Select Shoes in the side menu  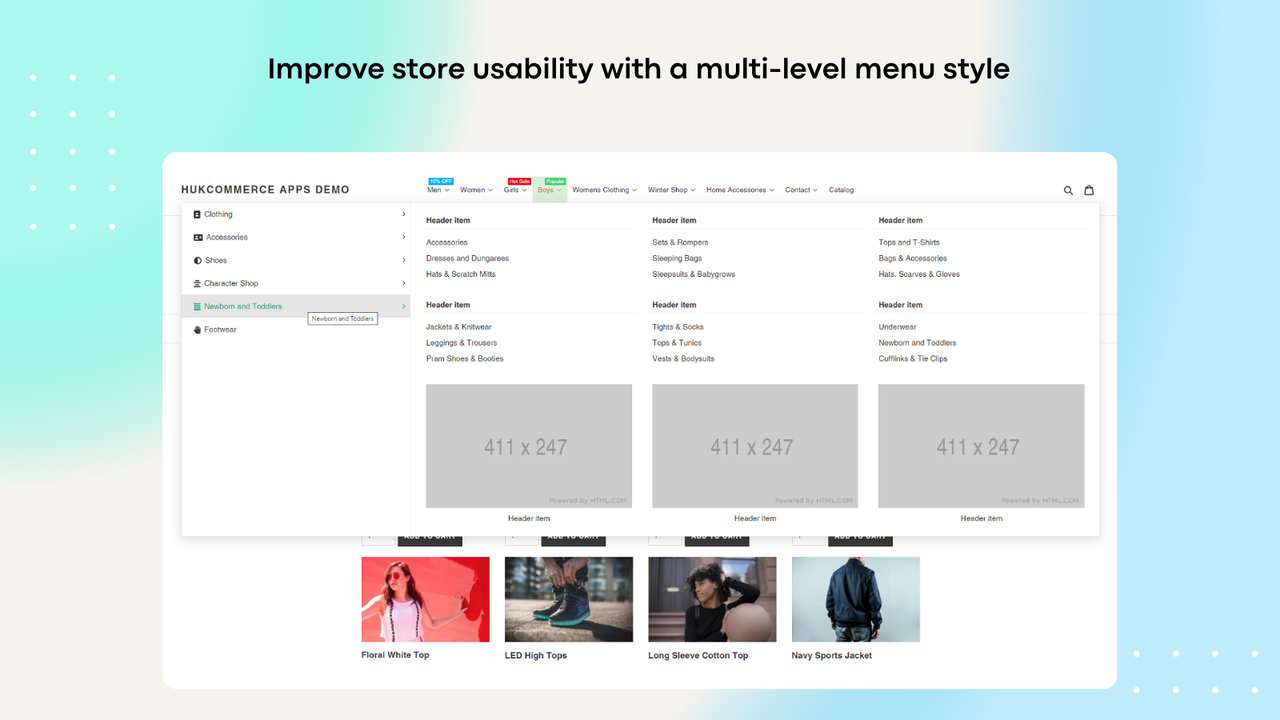[x=296, y=260]
